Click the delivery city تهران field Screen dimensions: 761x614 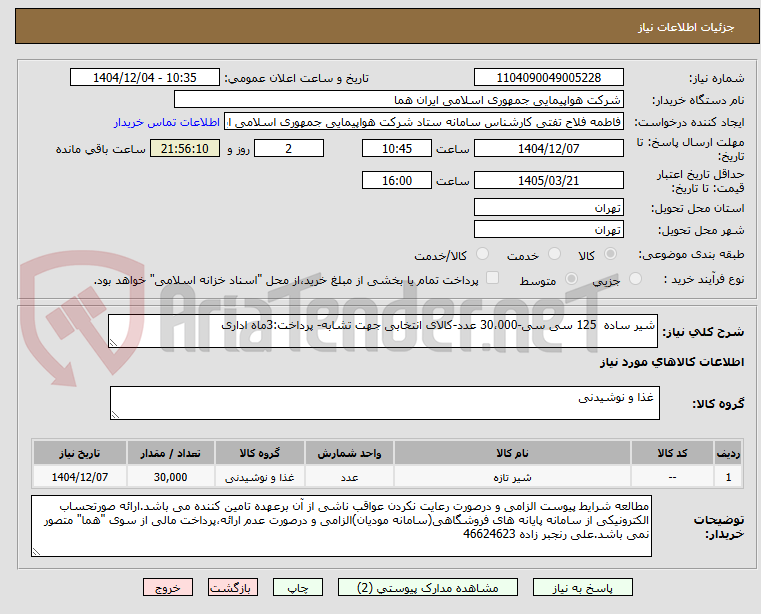(548, 229)
